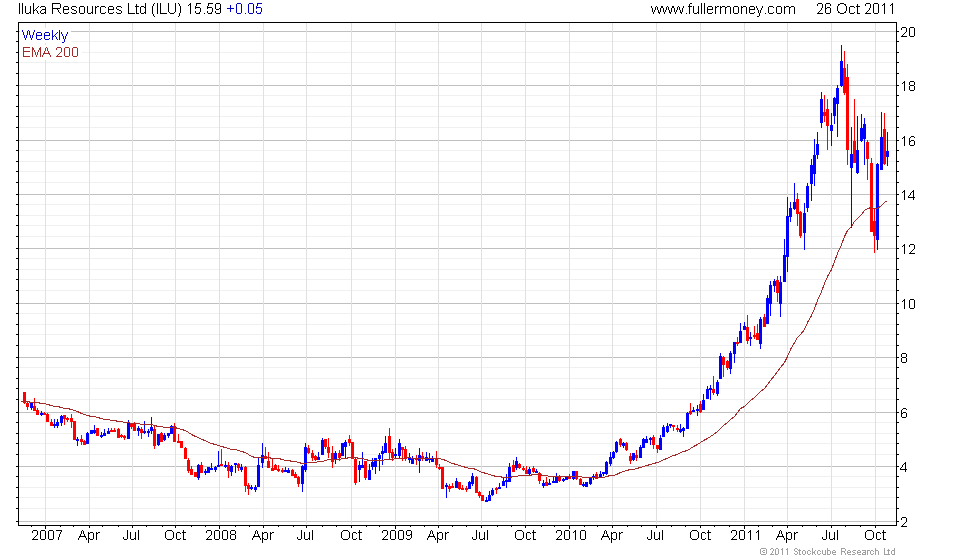
Task: Click the '© 2011 Stockcube Research Ltd' copyright text
Action: [827, 552]
